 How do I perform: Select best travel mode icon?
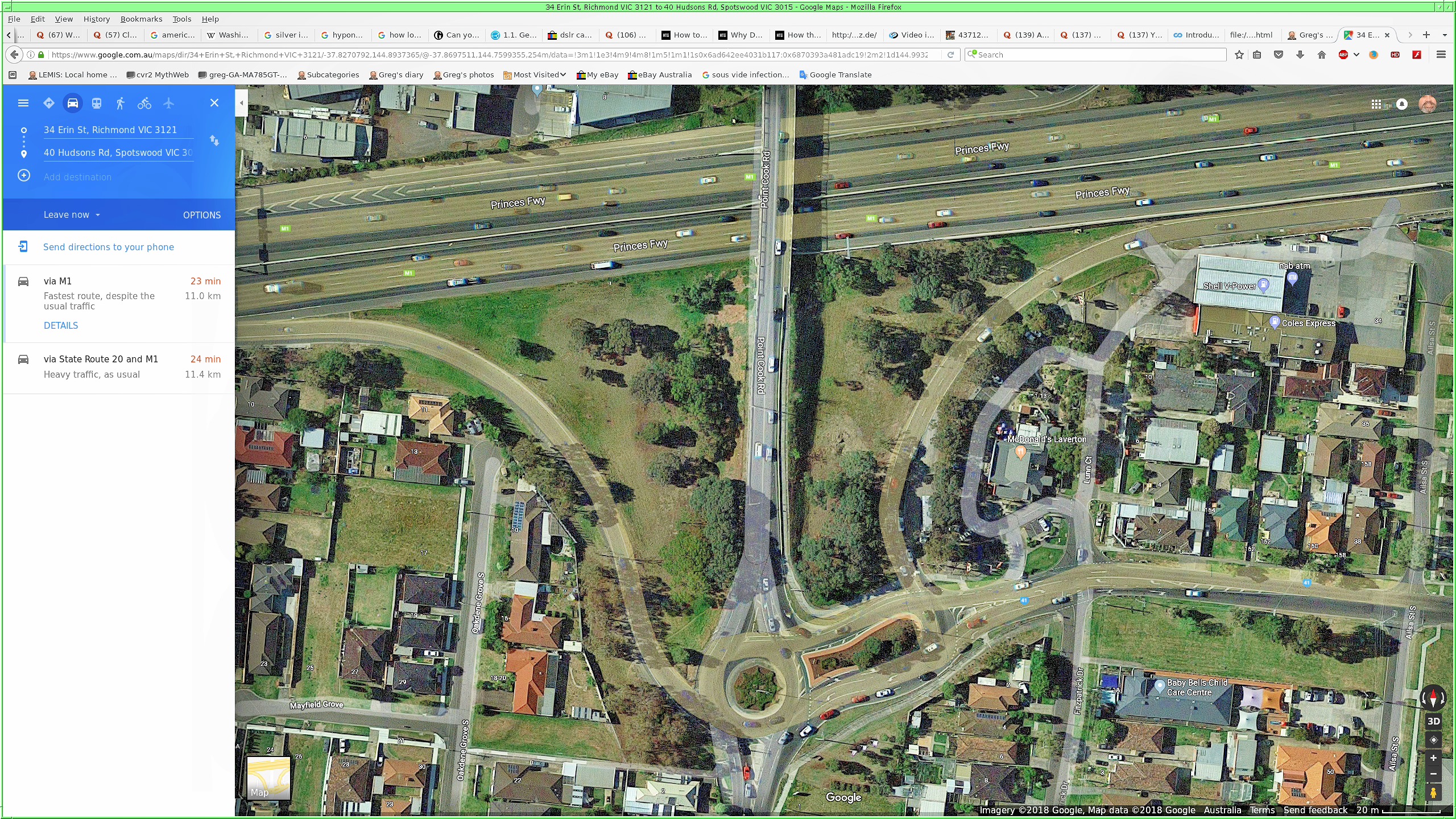click(49, 103)
